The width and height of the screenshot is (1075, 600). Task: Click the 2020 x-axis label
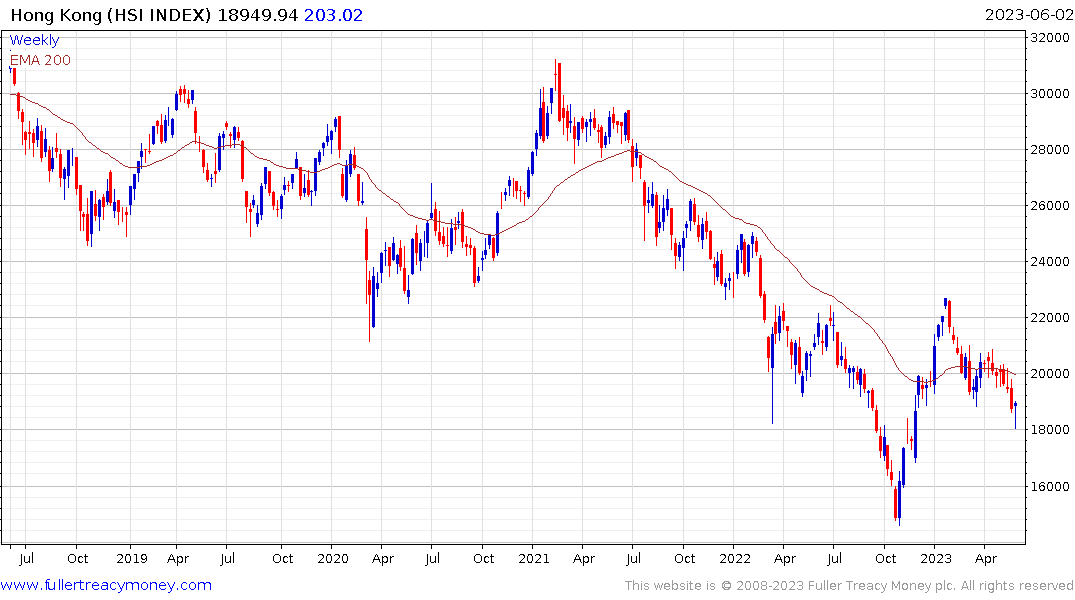tap(333, 558)
